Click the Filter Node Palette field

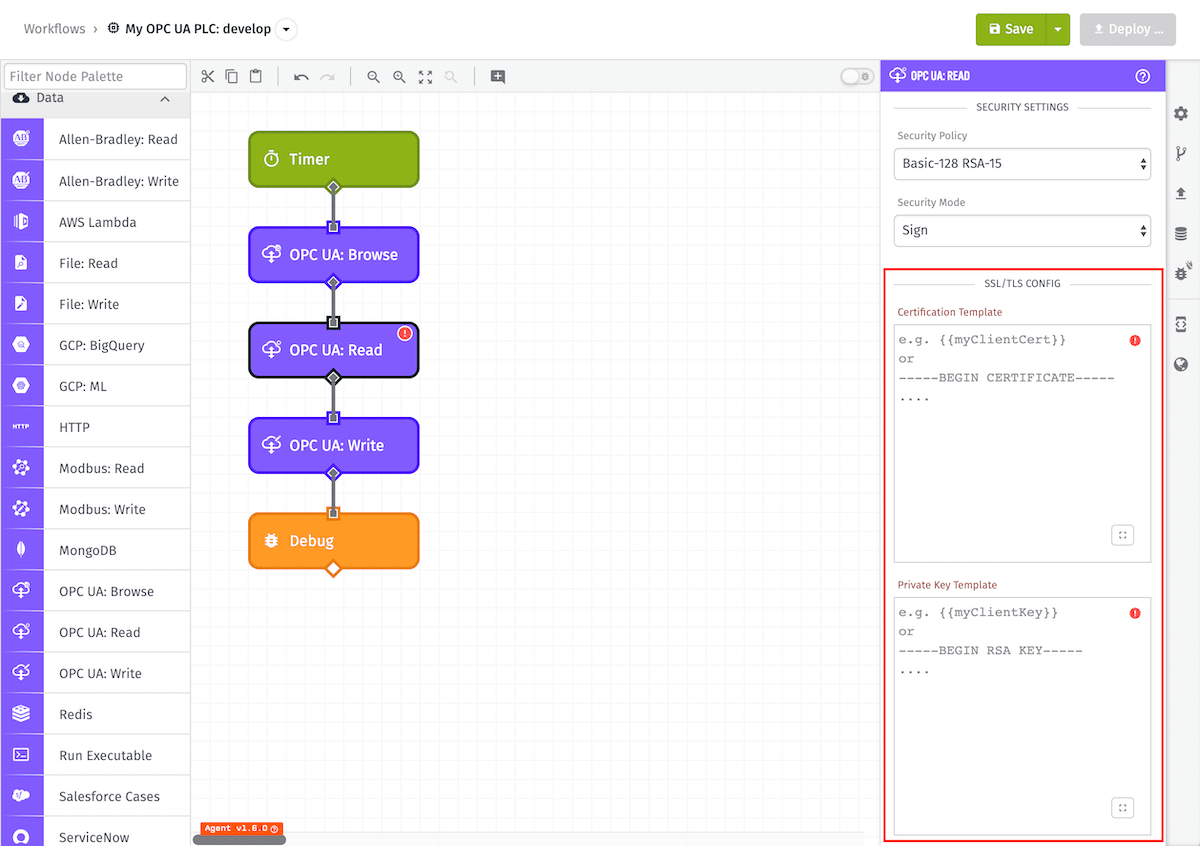[95, 76]
